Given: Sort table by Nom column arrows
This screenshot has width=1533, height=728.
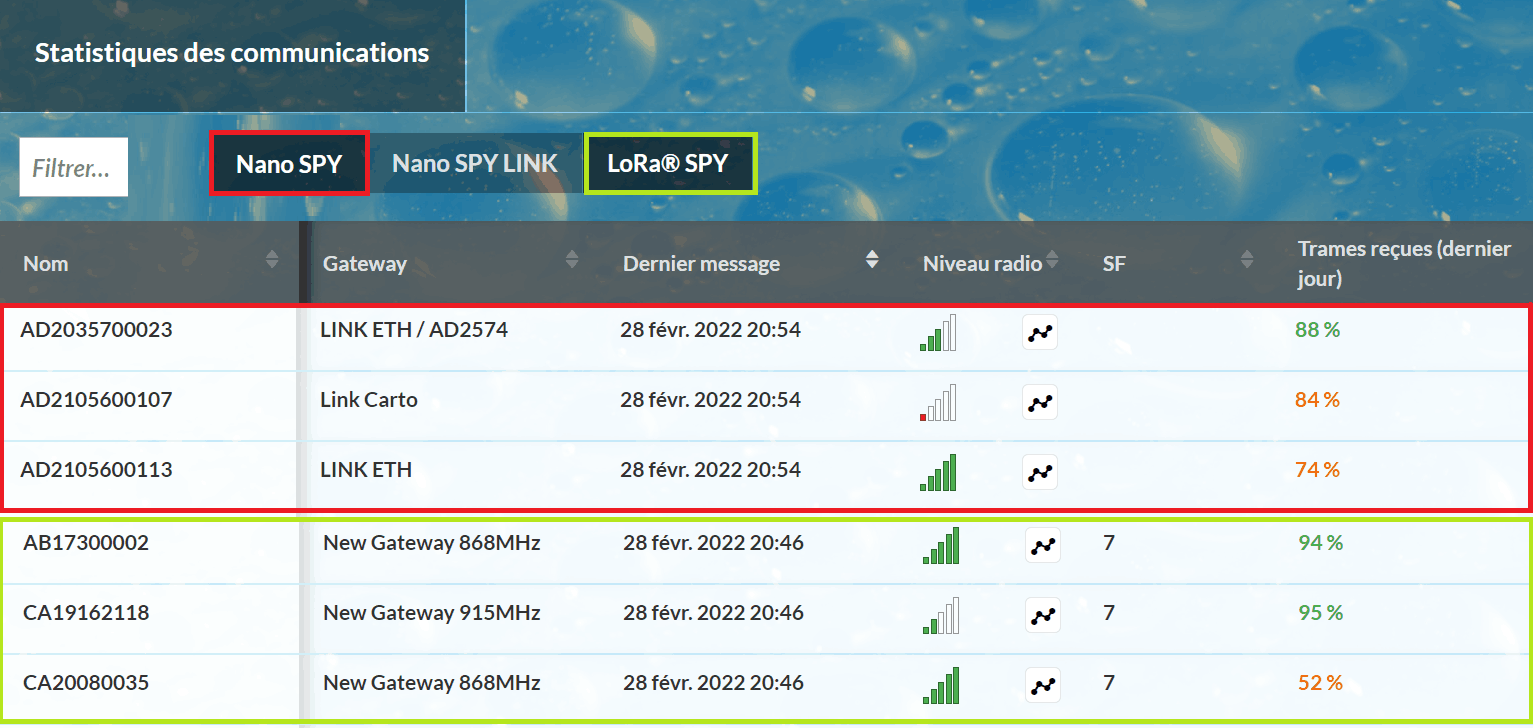Looking at the screenshot, I should 272,260.
